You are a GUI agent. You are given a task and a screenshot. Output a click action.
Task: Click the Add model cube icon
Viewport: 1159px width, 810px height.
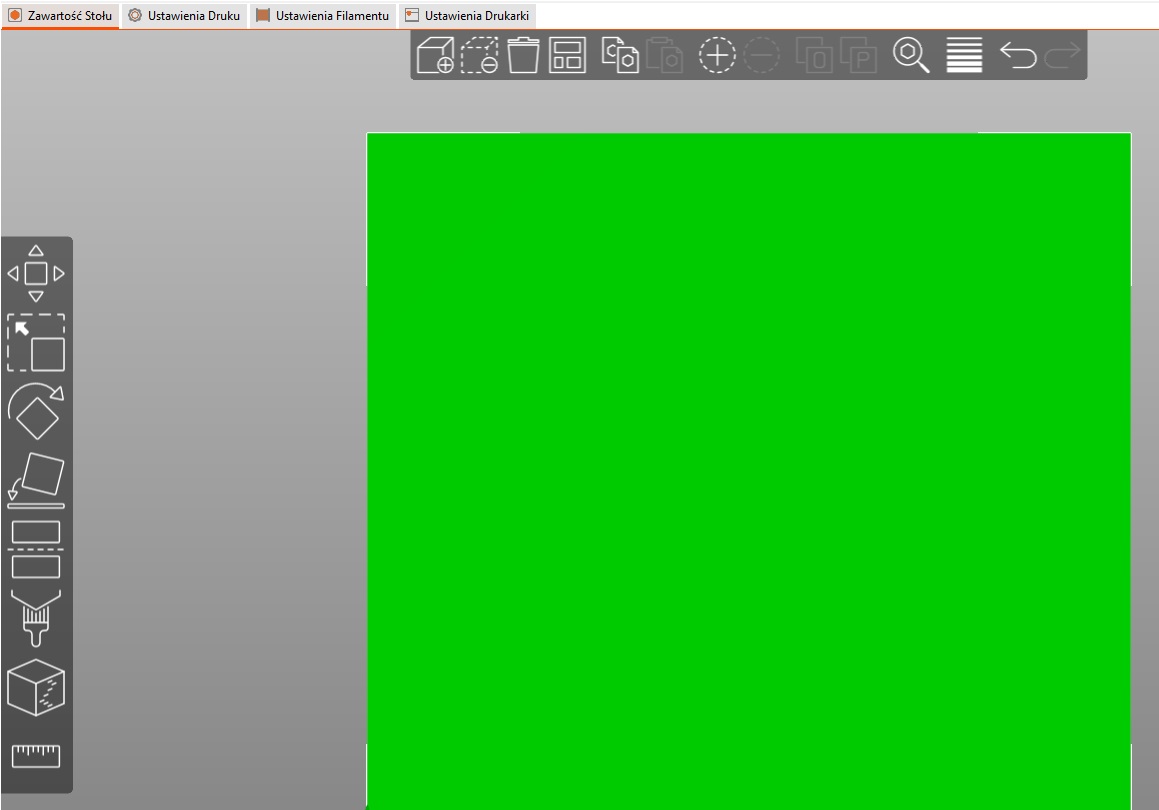pyautogui.click(x=435, y=56)
